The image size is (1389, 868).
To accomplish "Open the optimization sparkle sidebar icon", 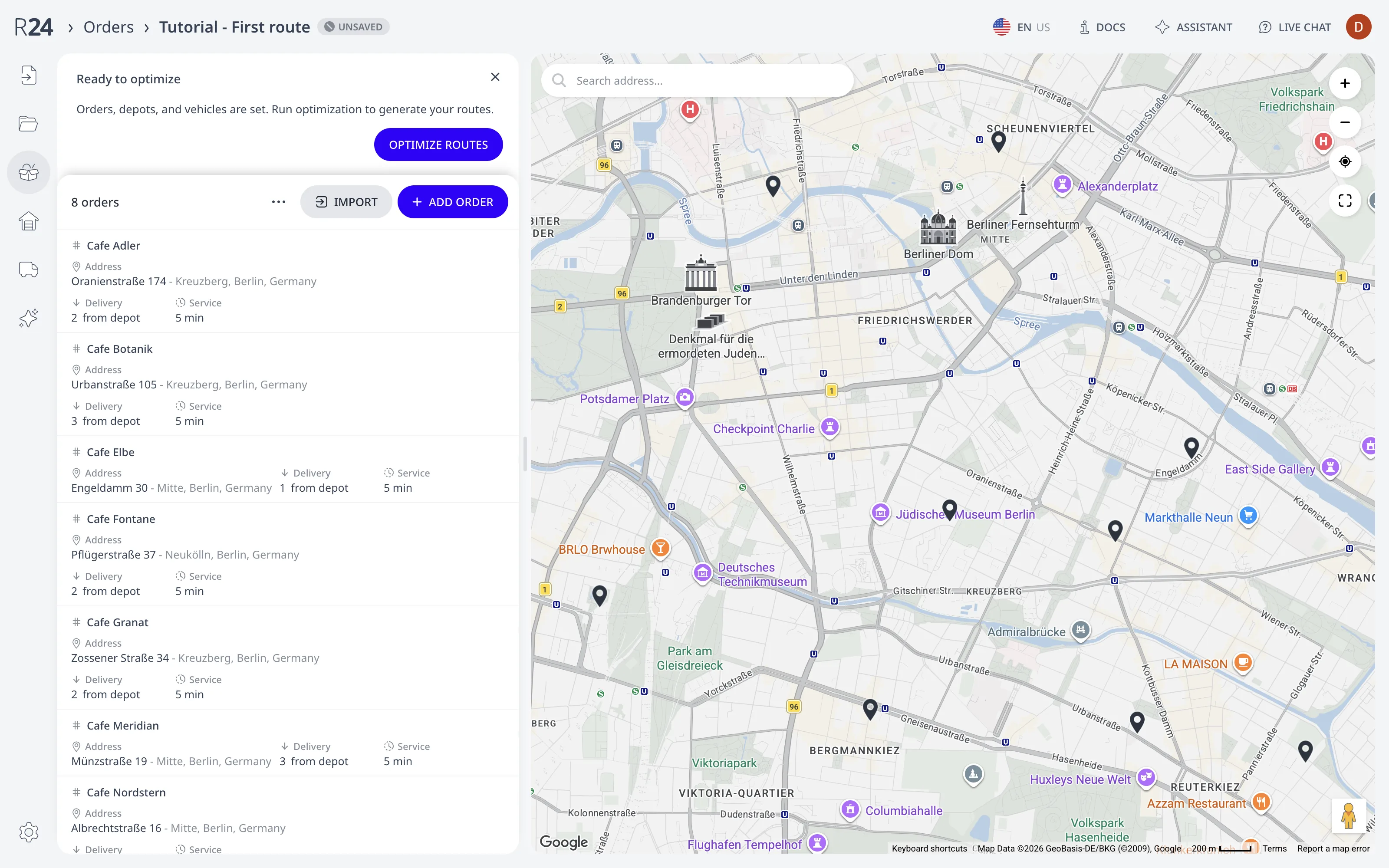I will tap(28, 318).
